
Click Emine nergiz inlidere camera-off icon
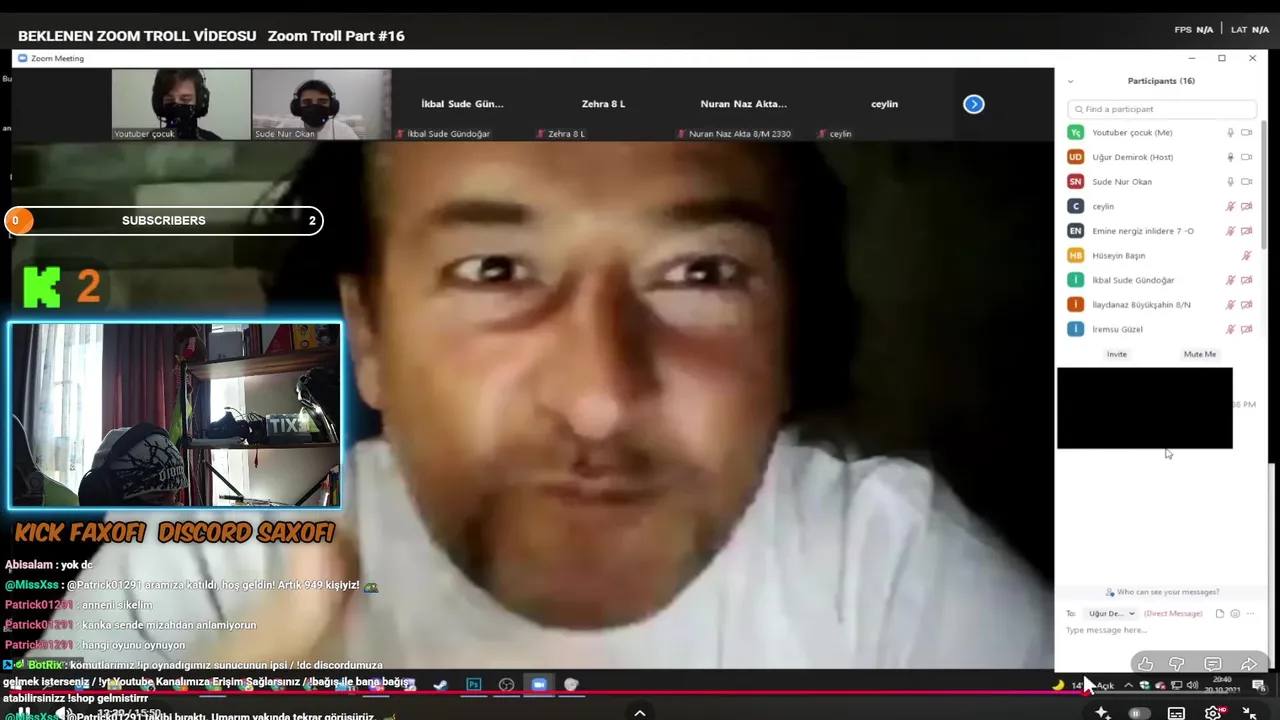click(x=1246, y=231)
